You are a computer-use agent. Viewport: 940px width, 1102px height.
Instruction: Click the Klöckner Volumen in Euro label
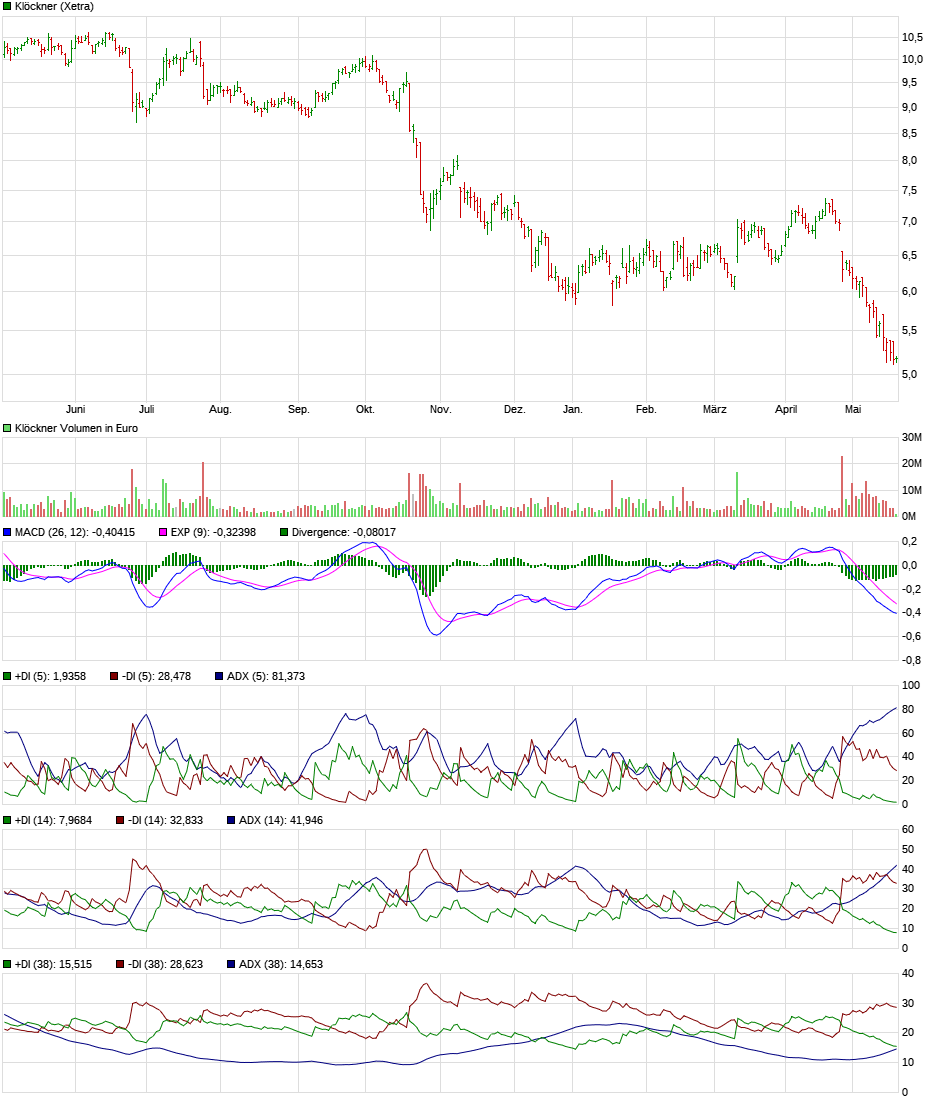(76, 428)
